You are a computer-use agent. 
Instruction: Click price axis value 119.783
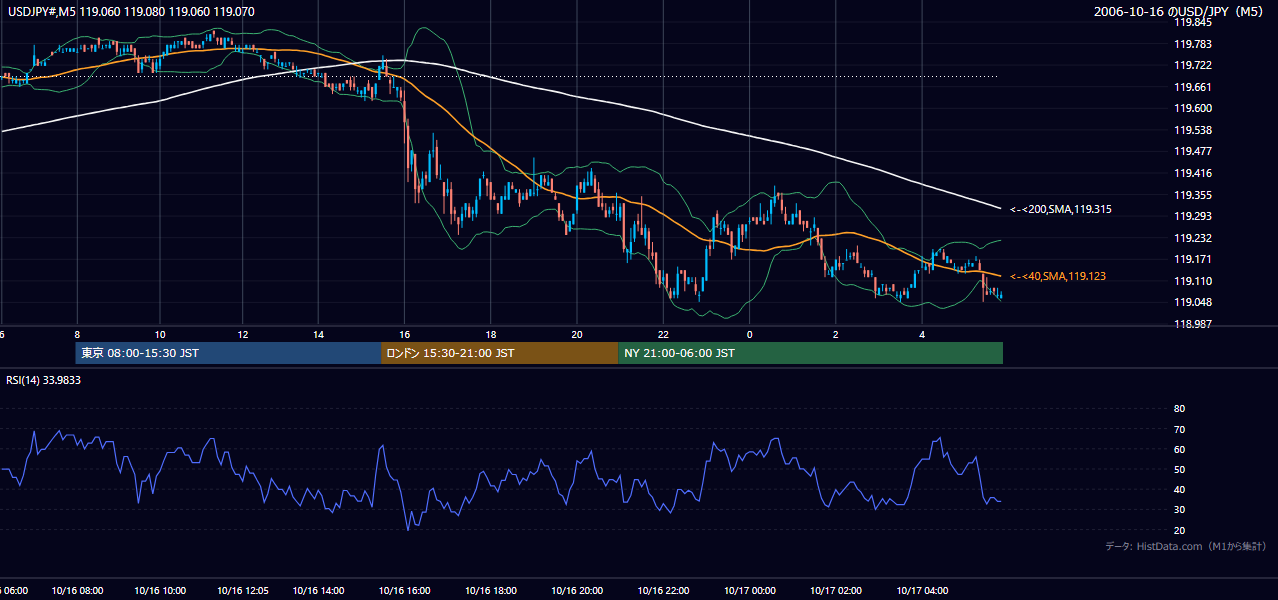click(1192, 44)
